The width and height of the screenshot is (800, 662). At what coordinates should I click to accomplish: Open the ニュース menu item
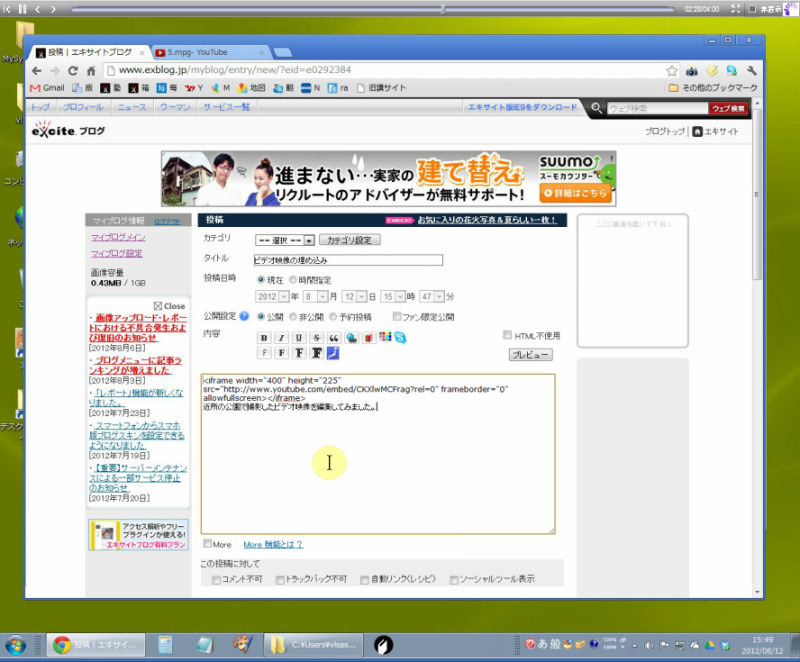[x=132, y=107]
